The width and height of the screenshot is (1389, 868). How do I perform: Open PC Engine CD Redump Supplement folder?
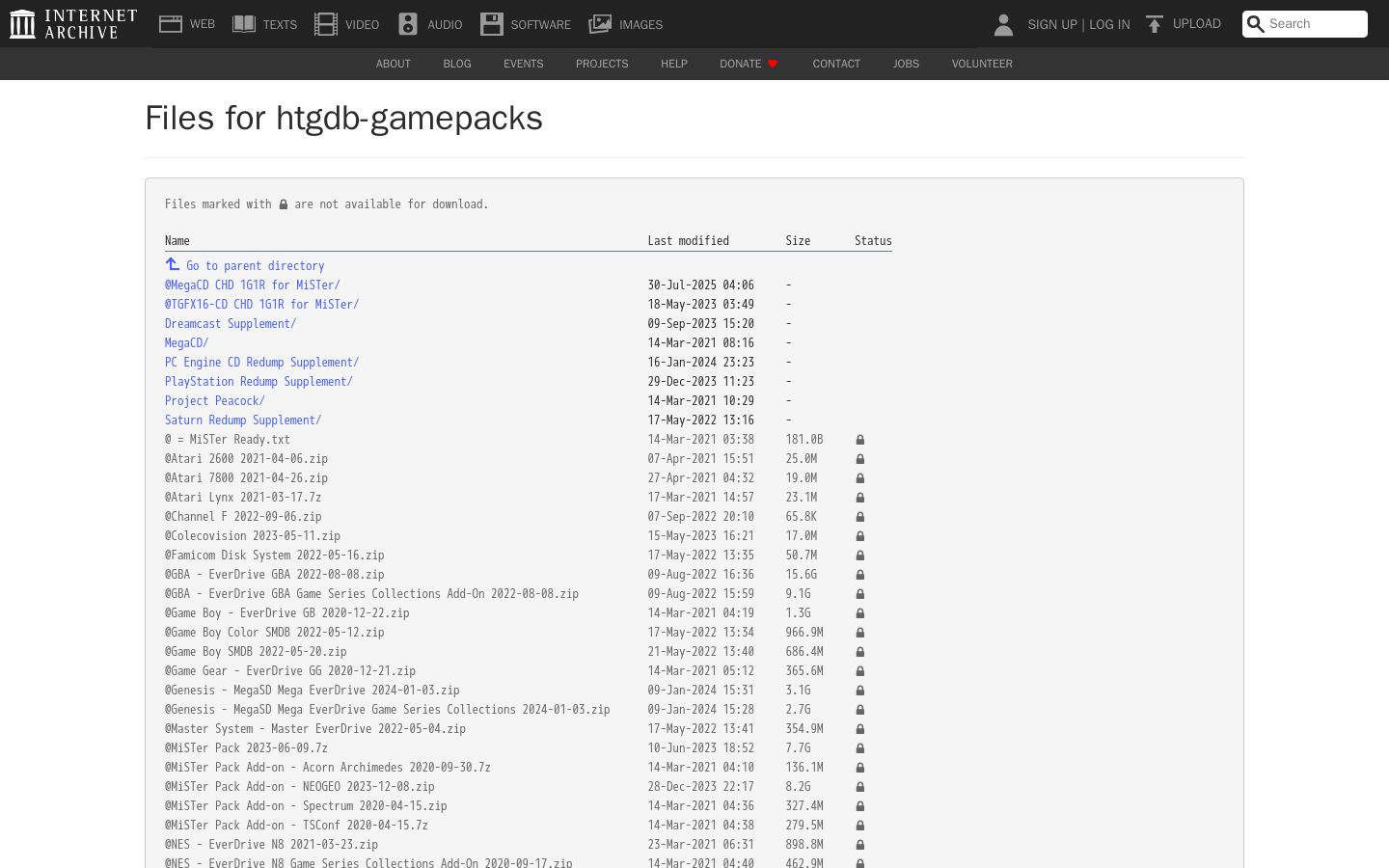261,363
